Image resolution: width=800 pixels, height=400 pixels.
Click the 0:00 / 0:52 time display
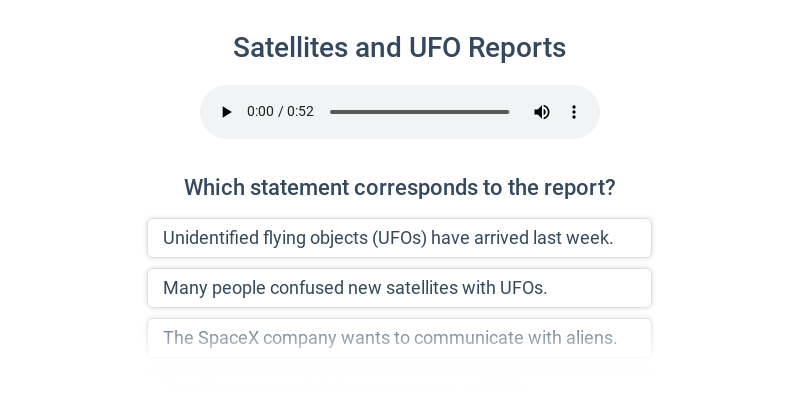click(280, 112)
